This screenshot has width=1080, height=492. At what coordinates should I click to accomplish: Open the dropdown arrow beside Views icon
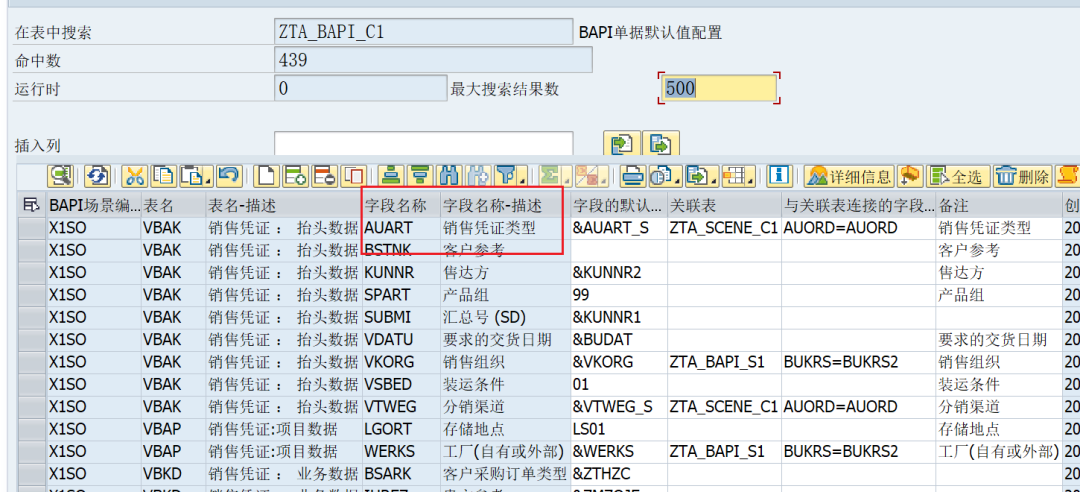click(x=677, y=181)
